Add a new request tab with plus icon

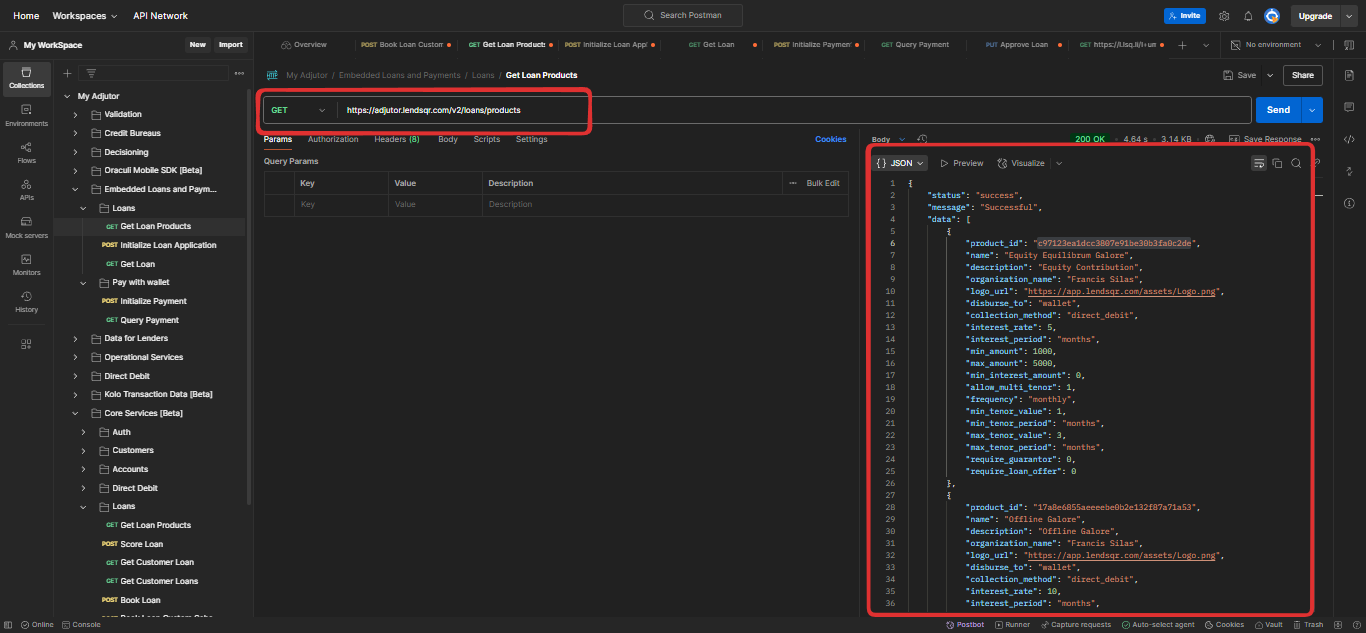pos(1182,45)
